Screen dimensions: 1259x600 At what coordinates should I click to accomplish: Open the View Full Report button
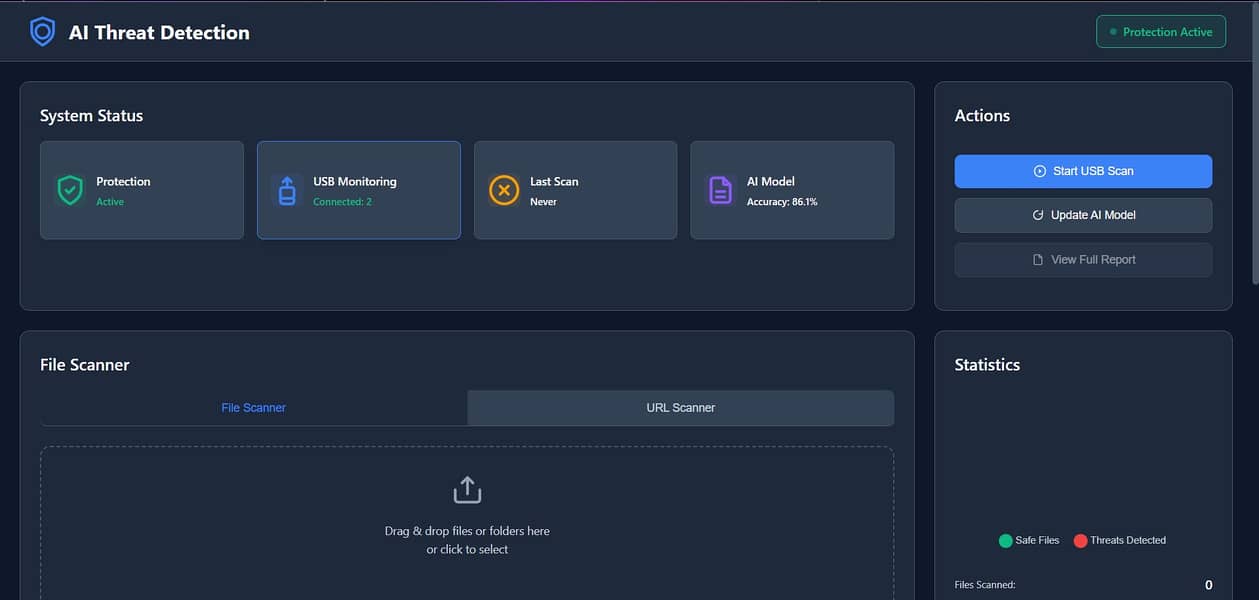point(1083,260)
